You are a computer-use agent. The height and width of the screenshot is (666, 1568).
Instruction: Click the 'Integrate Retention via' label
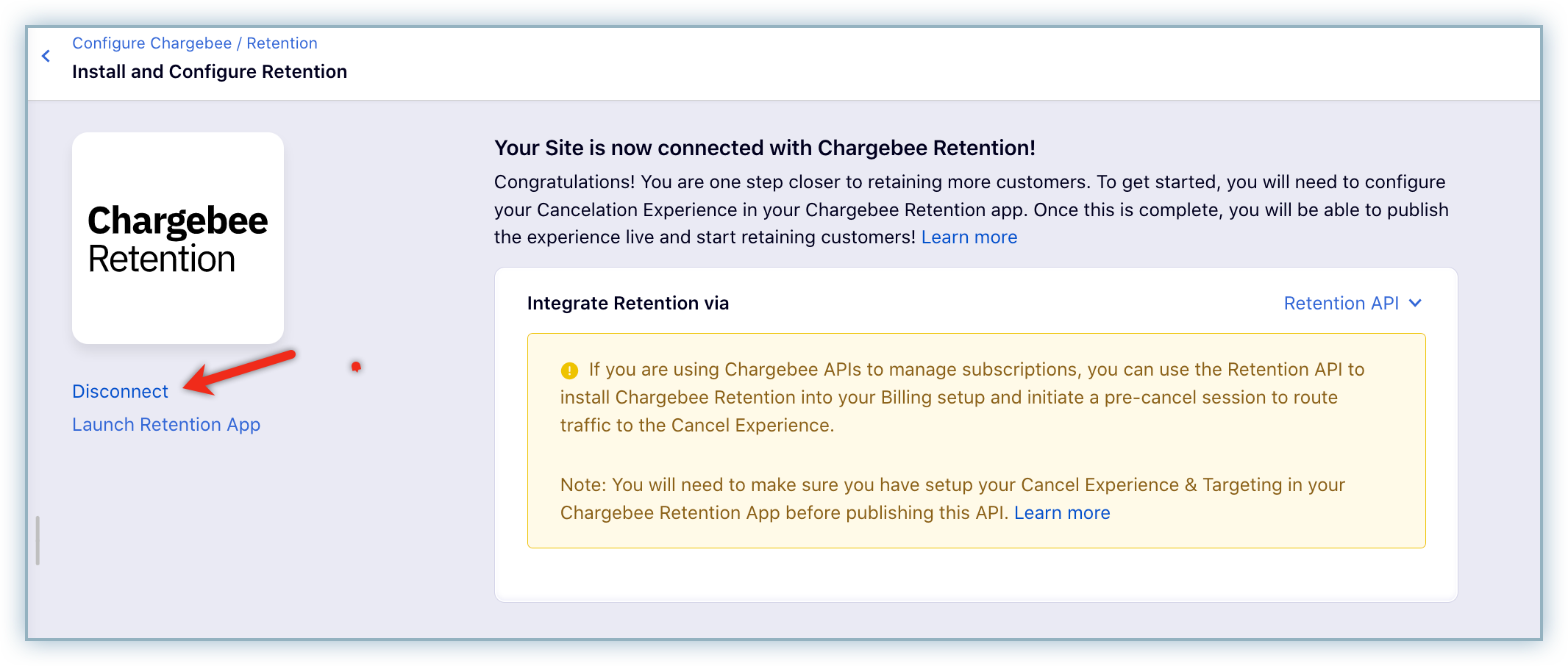628,304
